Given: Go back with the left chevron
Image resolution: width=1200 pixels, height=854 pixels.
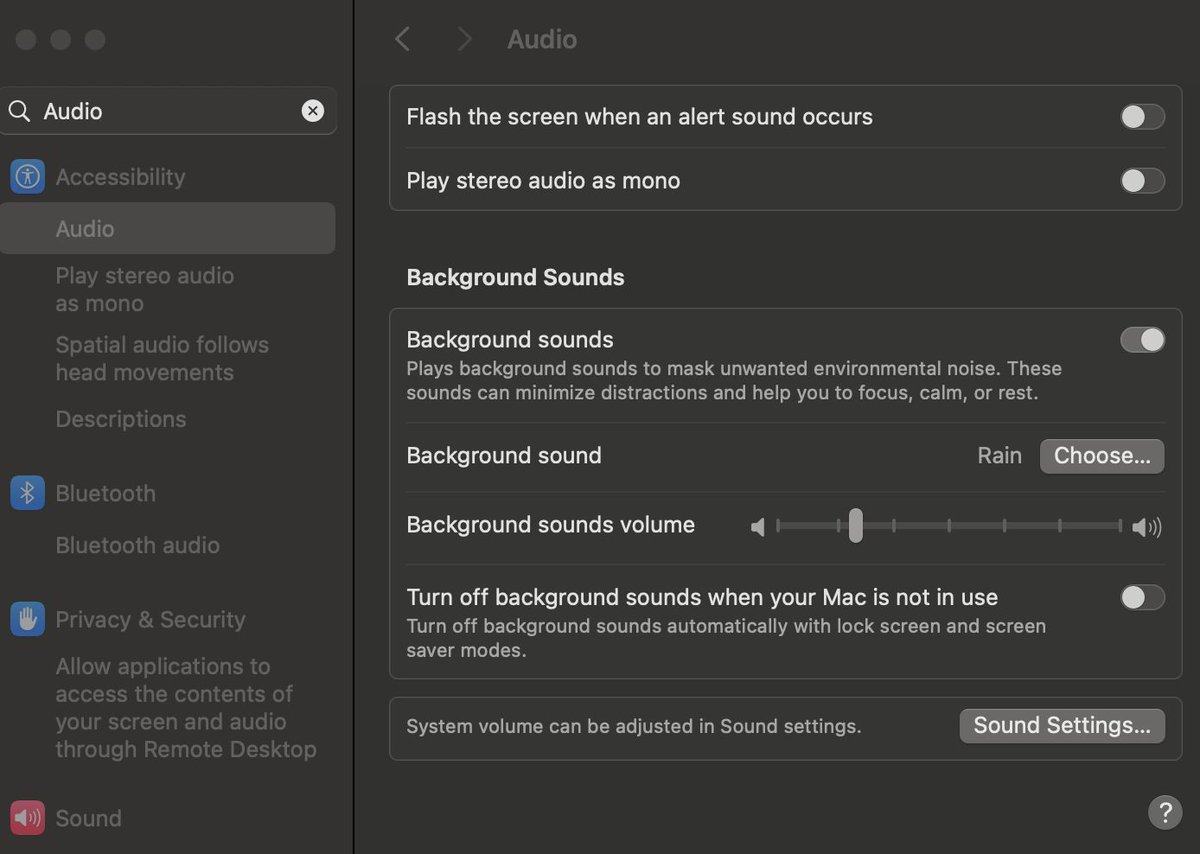Looking at the screenshot, I should point(402,39).
